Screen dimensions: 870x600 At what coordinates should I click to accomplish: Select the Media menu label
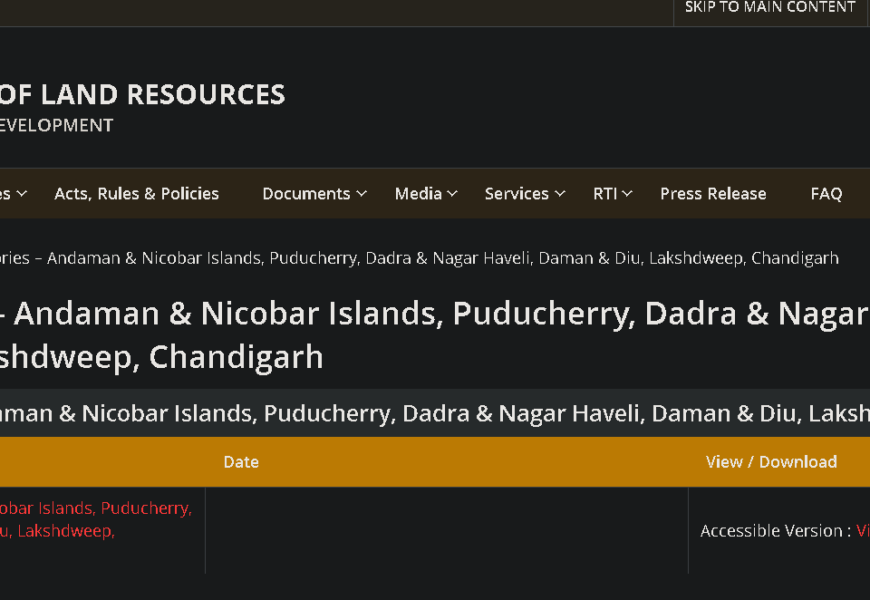point(418,194)
